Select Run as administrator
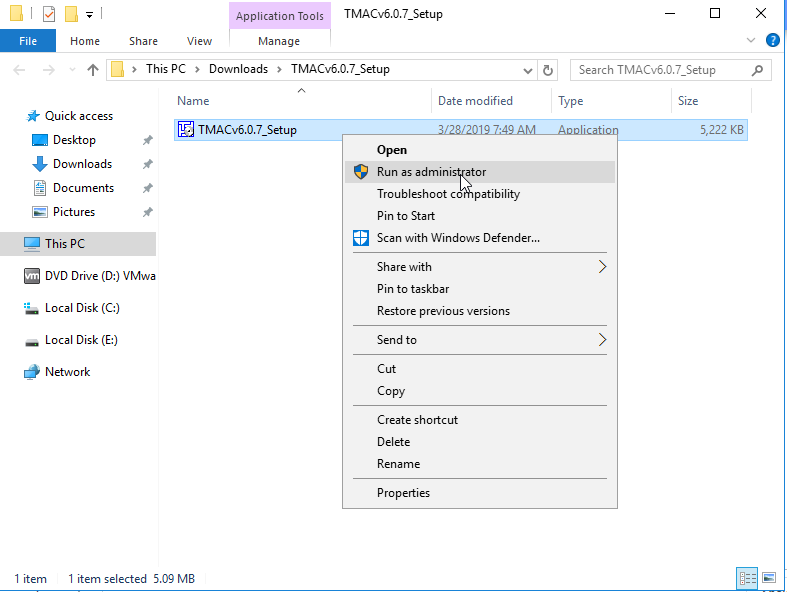Screen dimensions: 787x592 [x=479, y=172]
